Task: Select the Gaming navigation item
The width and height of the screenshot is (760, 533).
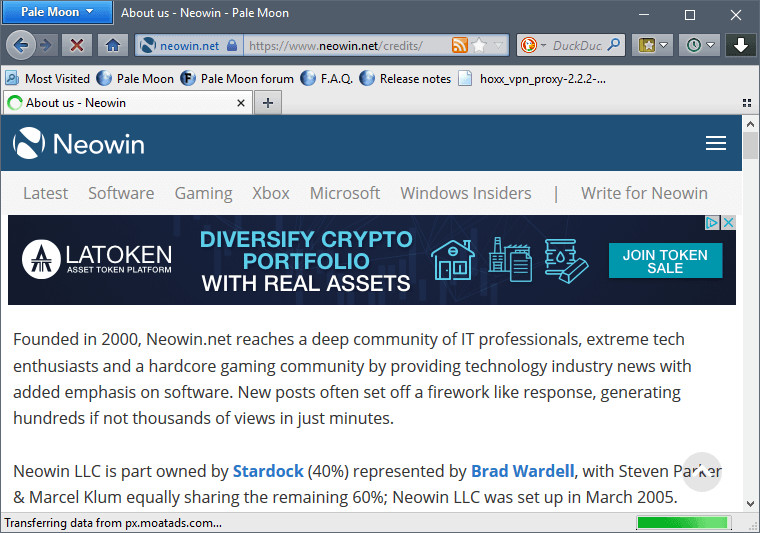Action: (x=203, y=193)
